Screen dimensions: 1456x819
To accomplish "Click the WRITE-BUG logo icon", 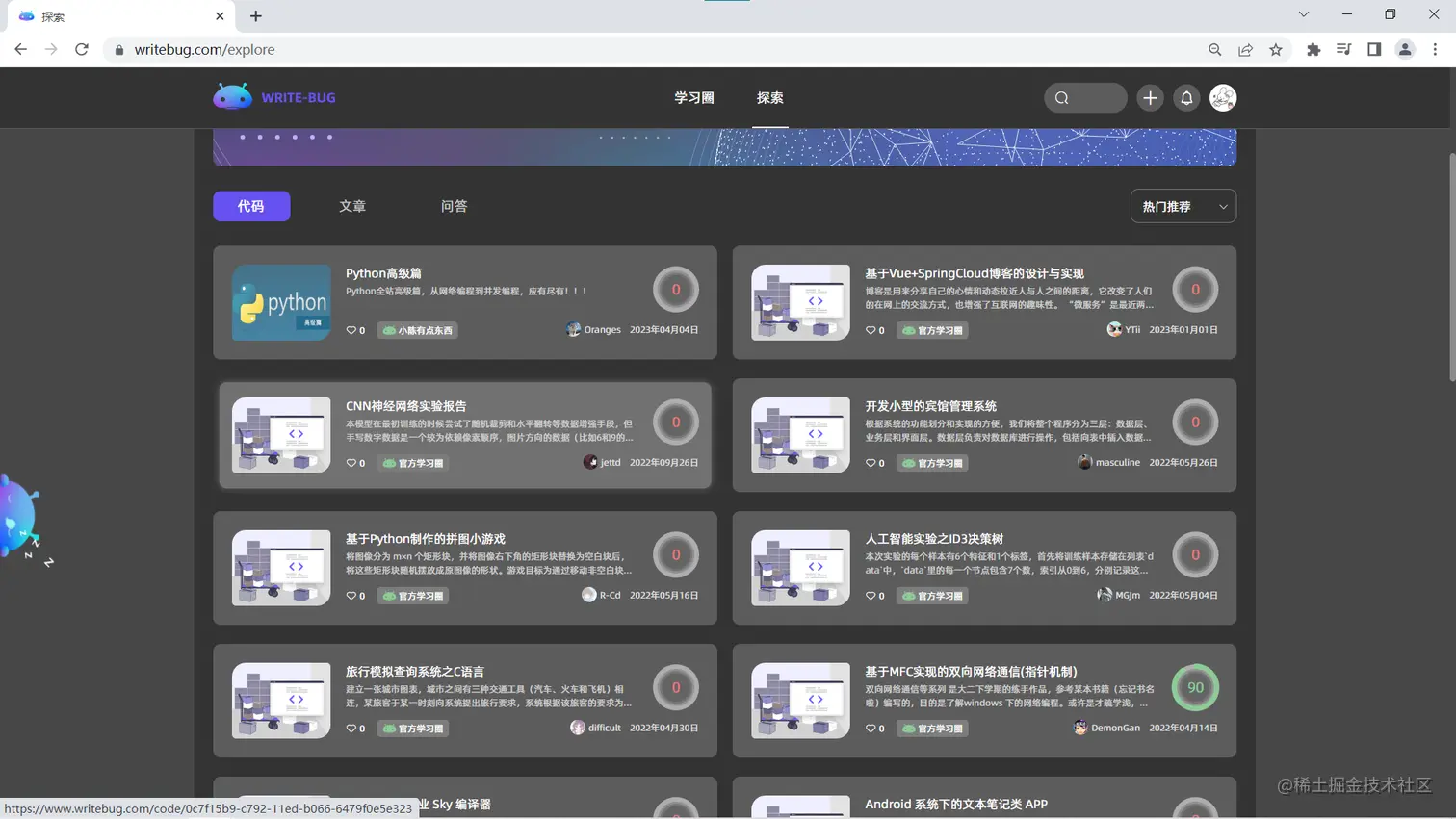I will coord(231,96).
